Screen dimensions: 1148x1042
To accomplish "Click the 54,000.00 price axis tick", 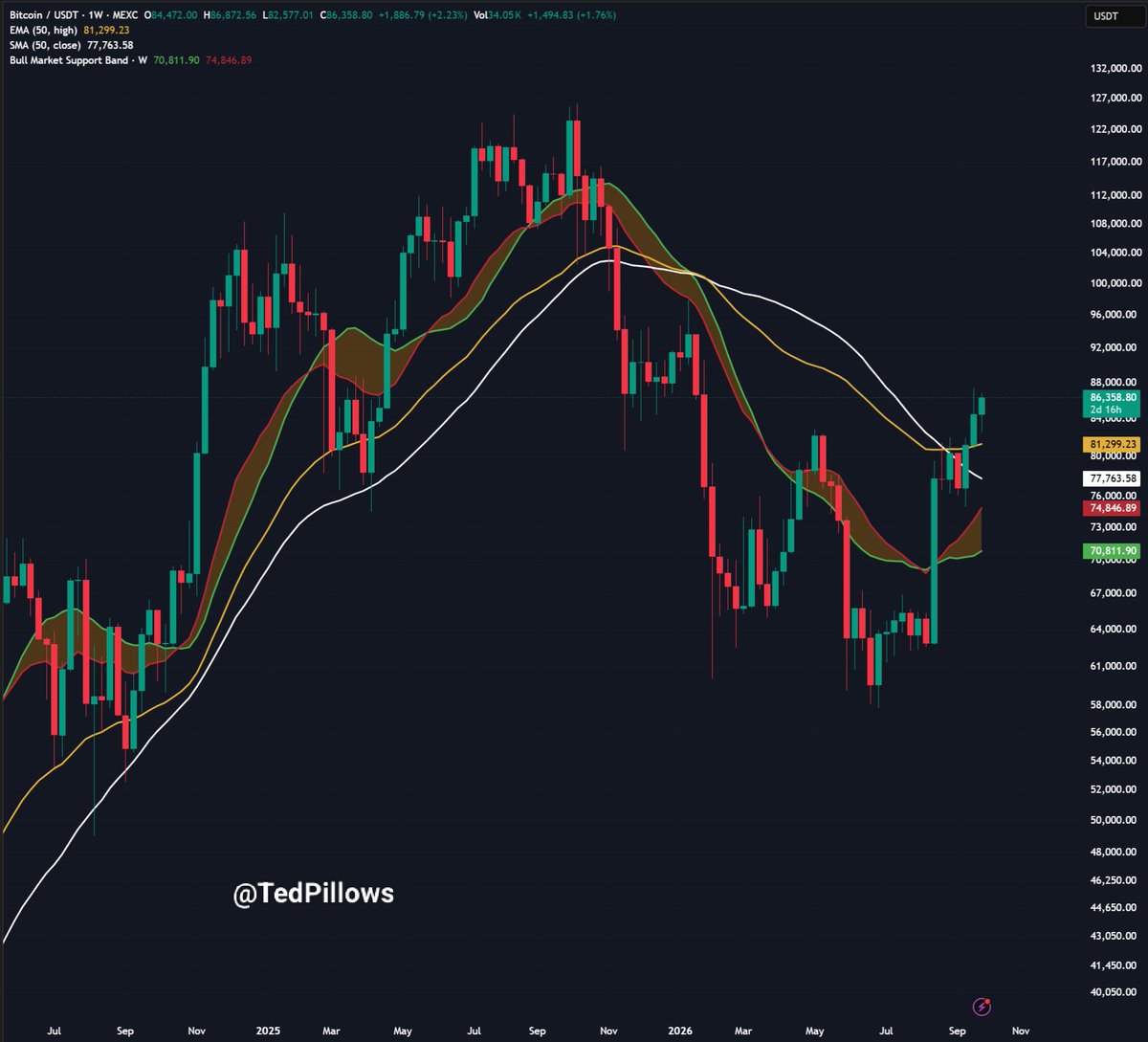I will (1114, 761).
